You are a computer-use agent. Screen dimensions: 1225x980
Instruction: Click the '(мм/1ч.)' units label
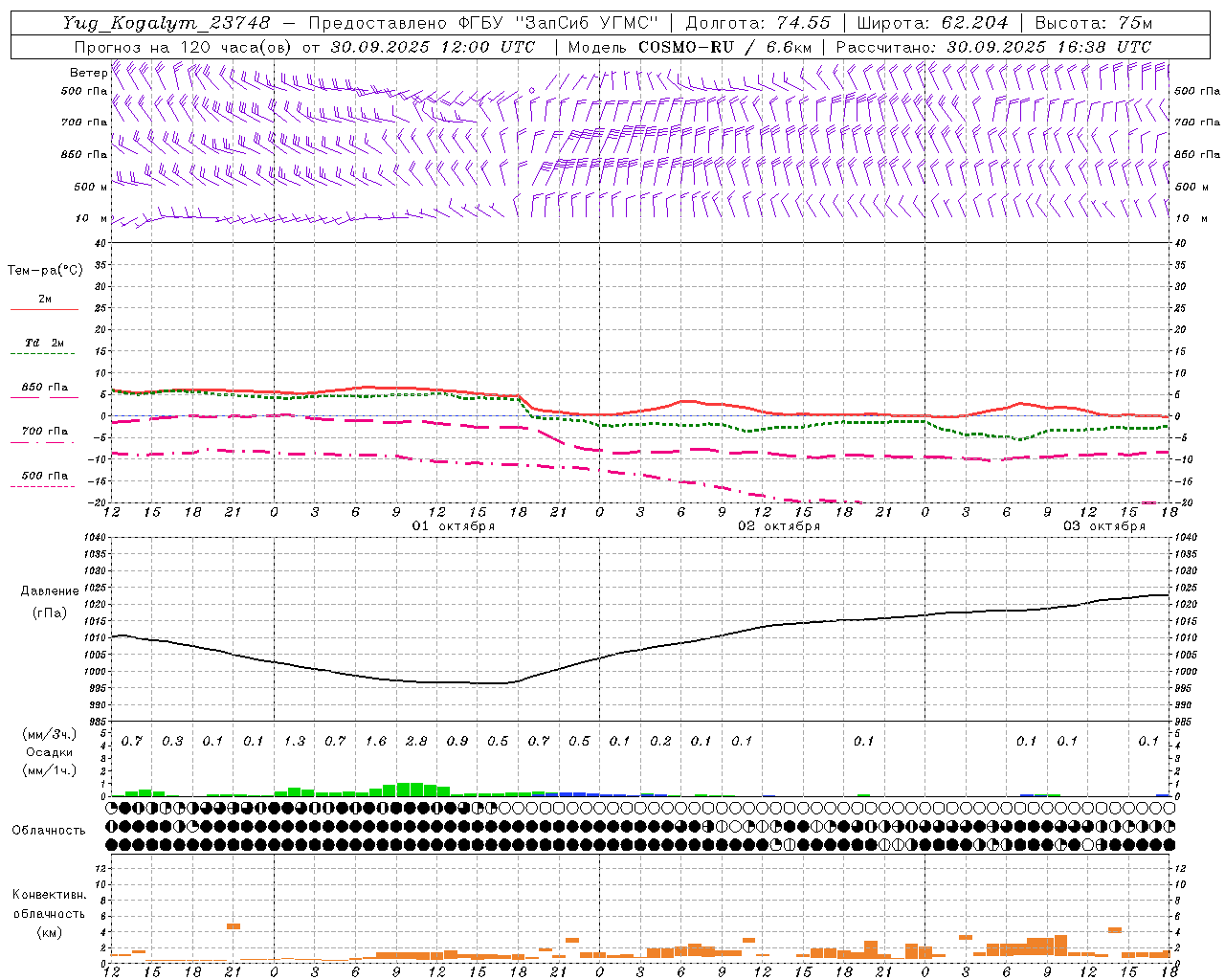pos(49,770)
